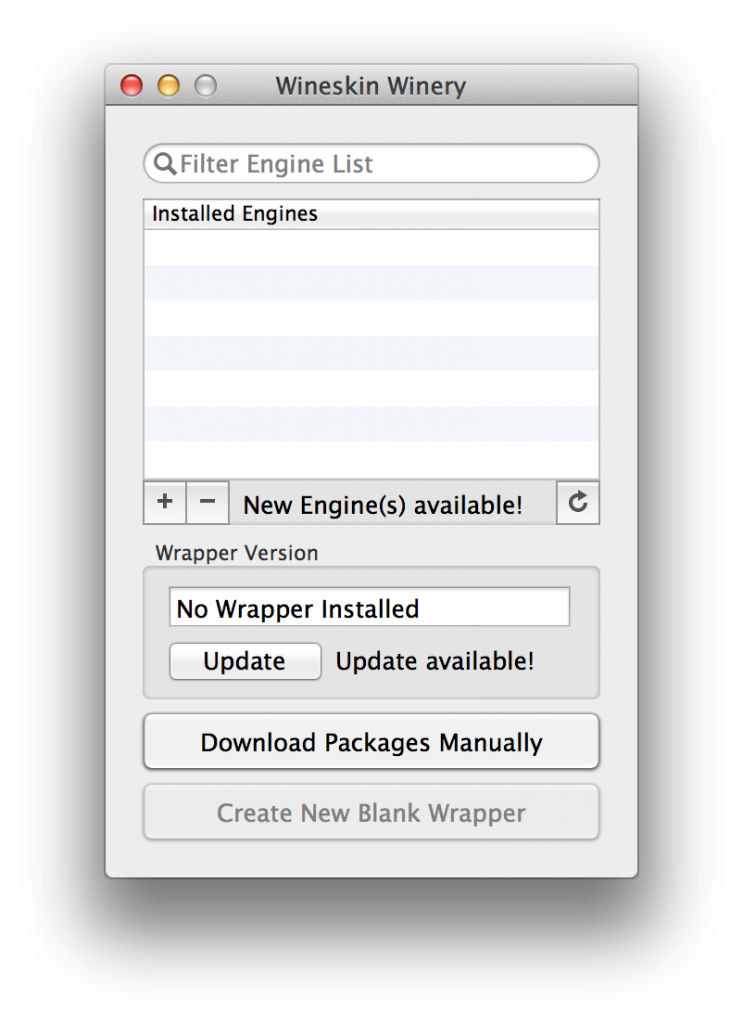Image resolution: width=743 pixels, height=1024 pixels.
Task: Refresh the engine list with arrow icon
Action: (x=577, y=503)
